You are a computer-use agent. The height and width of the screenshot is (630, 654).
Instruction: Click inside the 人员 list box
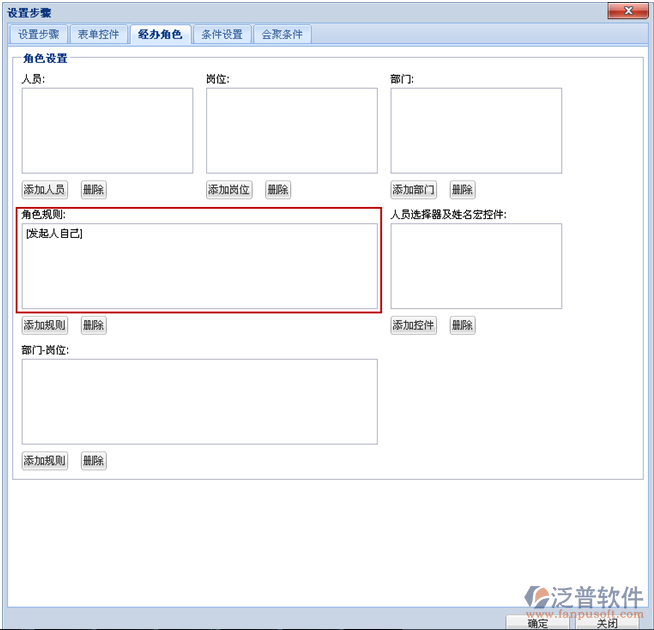[x=107, y=130]
